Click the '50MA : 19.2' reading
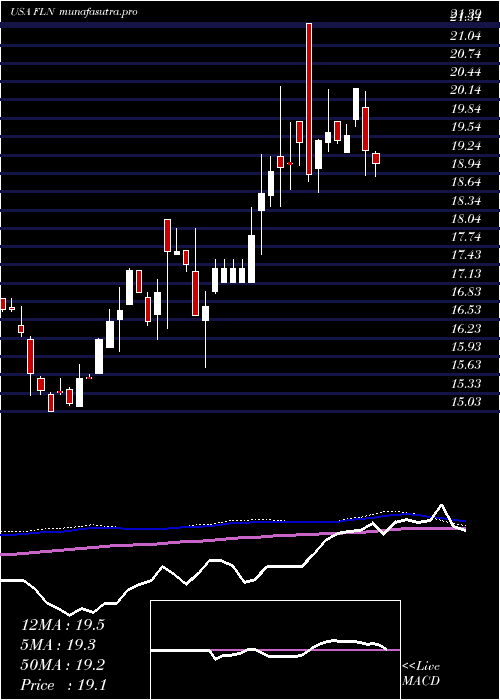 tap(63, 665)
